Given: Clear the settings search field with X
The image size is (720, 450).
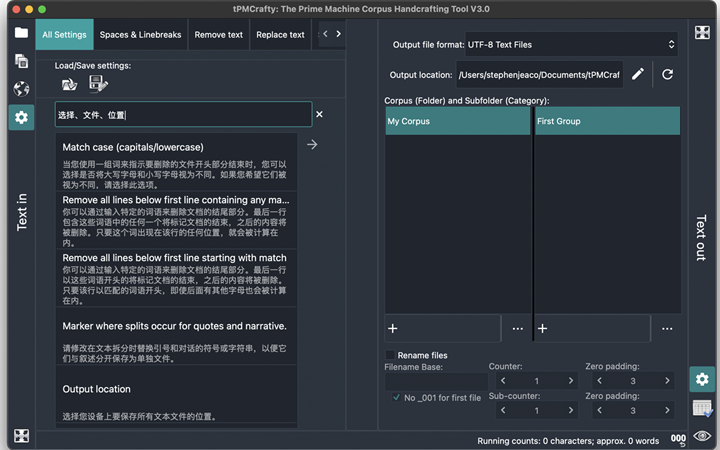Looking at the screenshot, I should (x=319, y=114).
